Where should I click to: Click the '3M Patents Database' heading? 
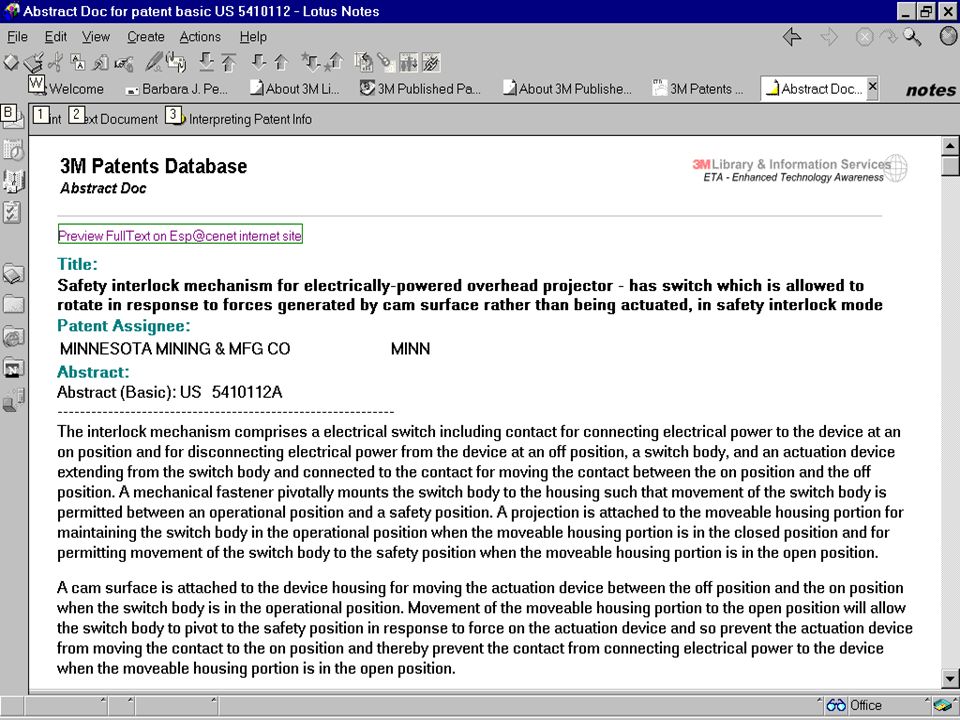[x=154, y=166]
